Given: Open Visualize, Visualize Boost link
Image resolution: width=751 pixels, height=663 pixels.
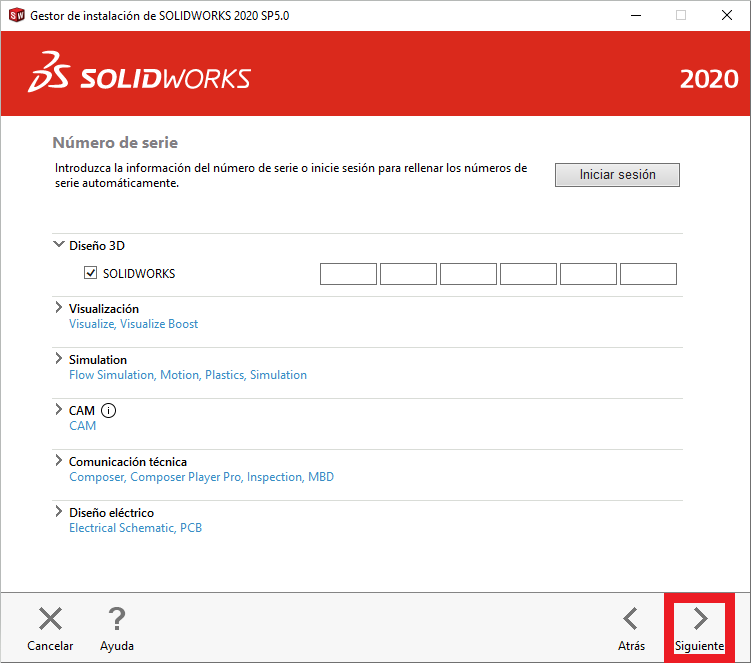Looking at the screenshot, I should click(133, 324).
